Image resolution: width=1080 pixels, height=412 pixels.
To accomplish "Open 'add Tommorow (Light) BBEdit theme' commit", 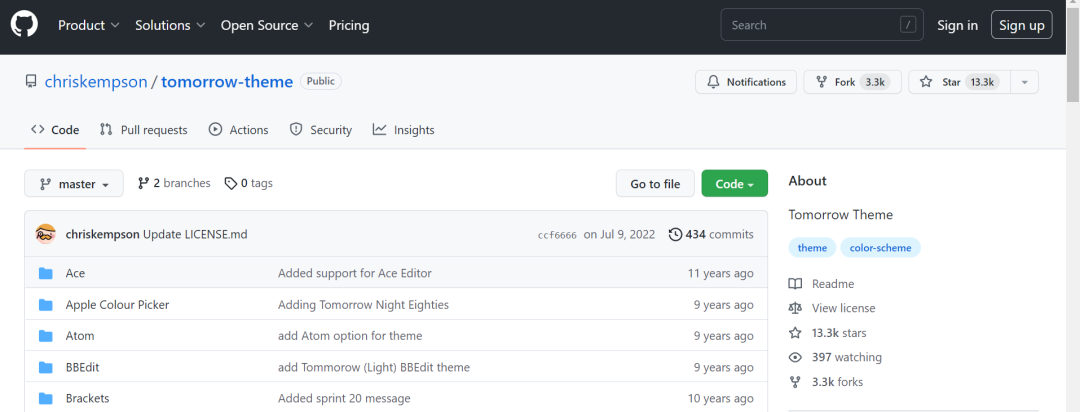I will point(374,367).
